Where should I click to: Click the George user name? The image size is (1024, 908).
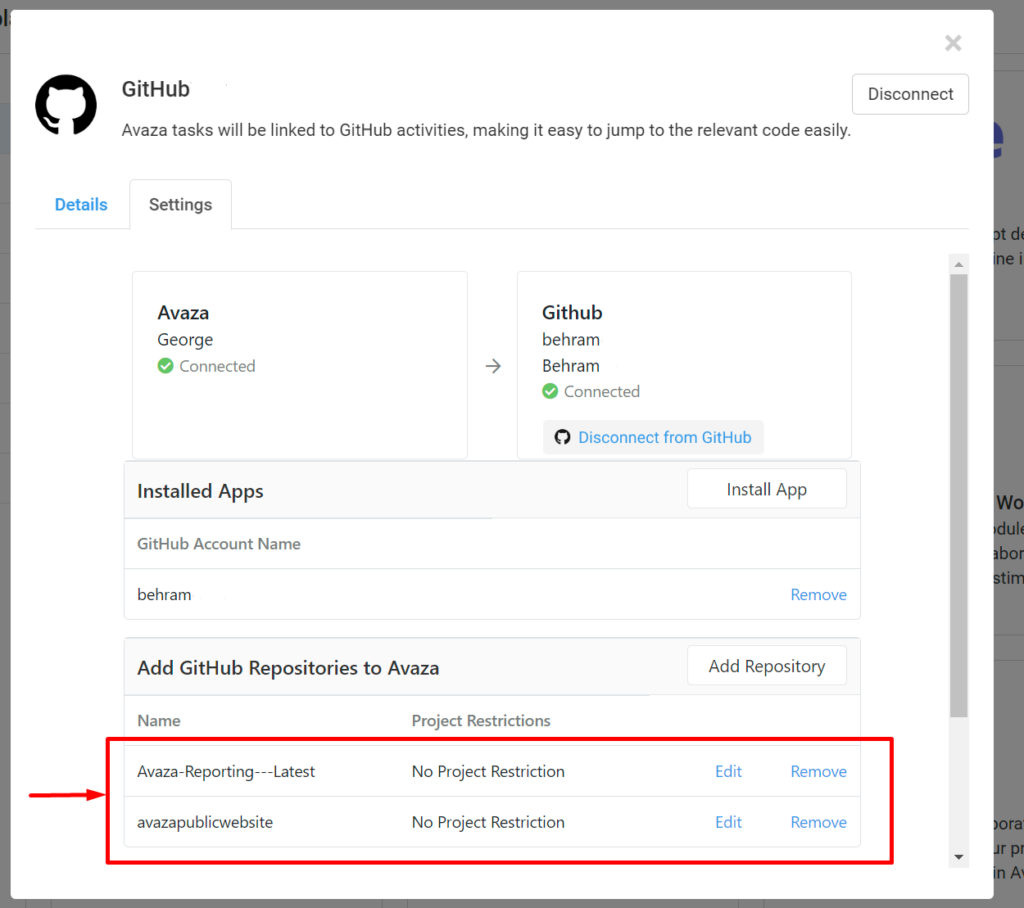[185, 340]
